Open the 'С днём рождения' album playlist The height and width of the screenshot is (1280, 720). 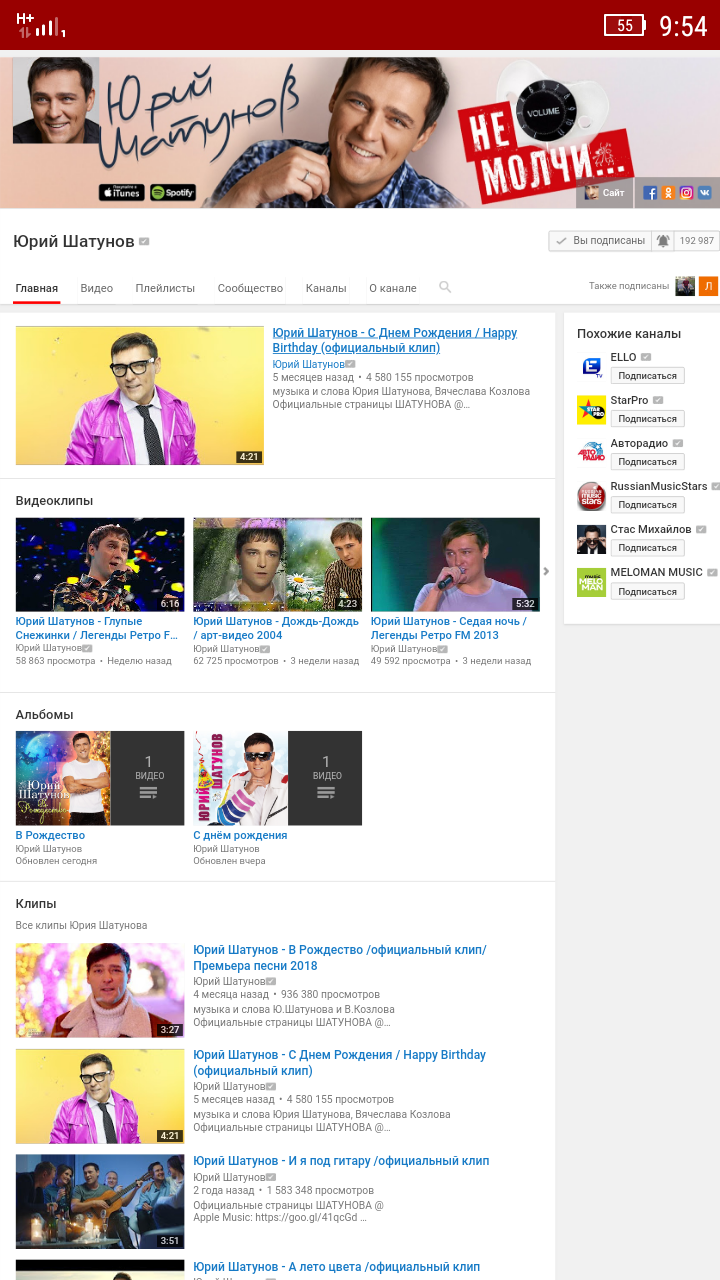click(240, 835)
